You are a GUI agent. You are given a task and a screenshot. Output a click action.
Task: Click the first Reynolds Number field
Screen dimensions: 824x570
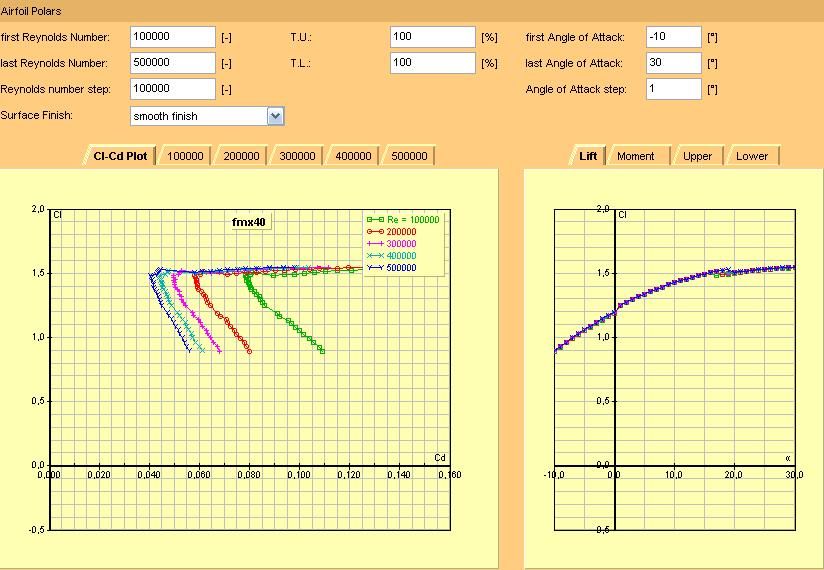[173, 37]
